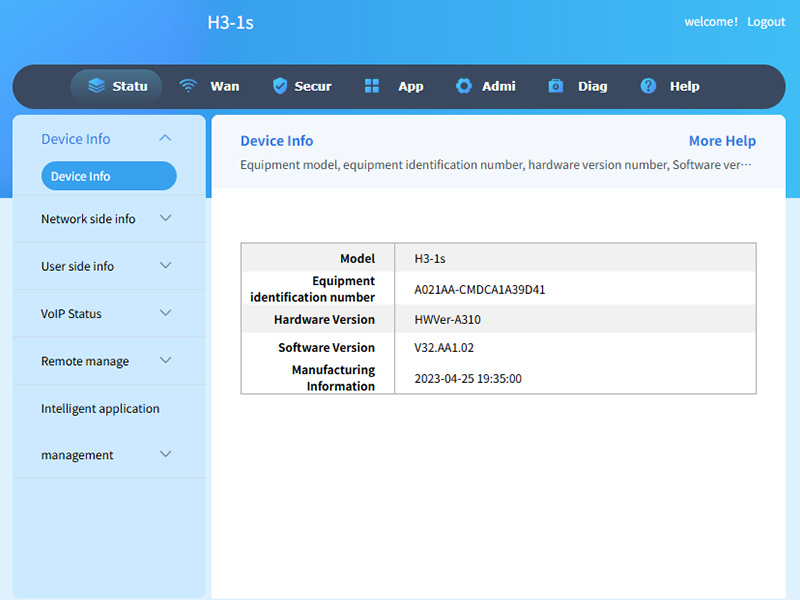Open the Secur tab
This screenshot has height=600, width=800.
click(x=313, y=86)
